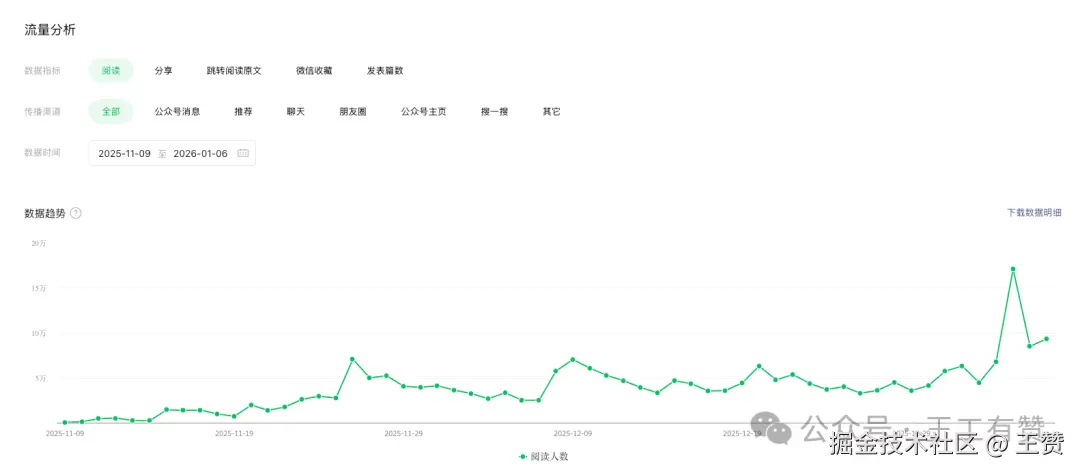
Task: Toggle the 阅读人数 legend series
Action: pyautogui.click(x=544, y=456)
